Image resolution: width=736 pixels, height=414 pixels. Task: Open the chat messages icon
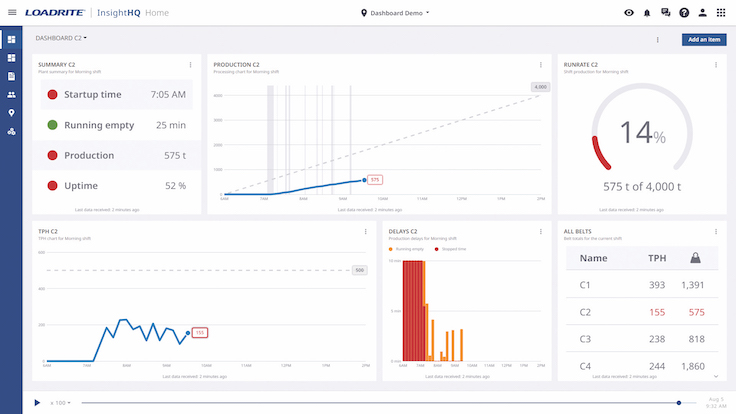tap(666, 13)
